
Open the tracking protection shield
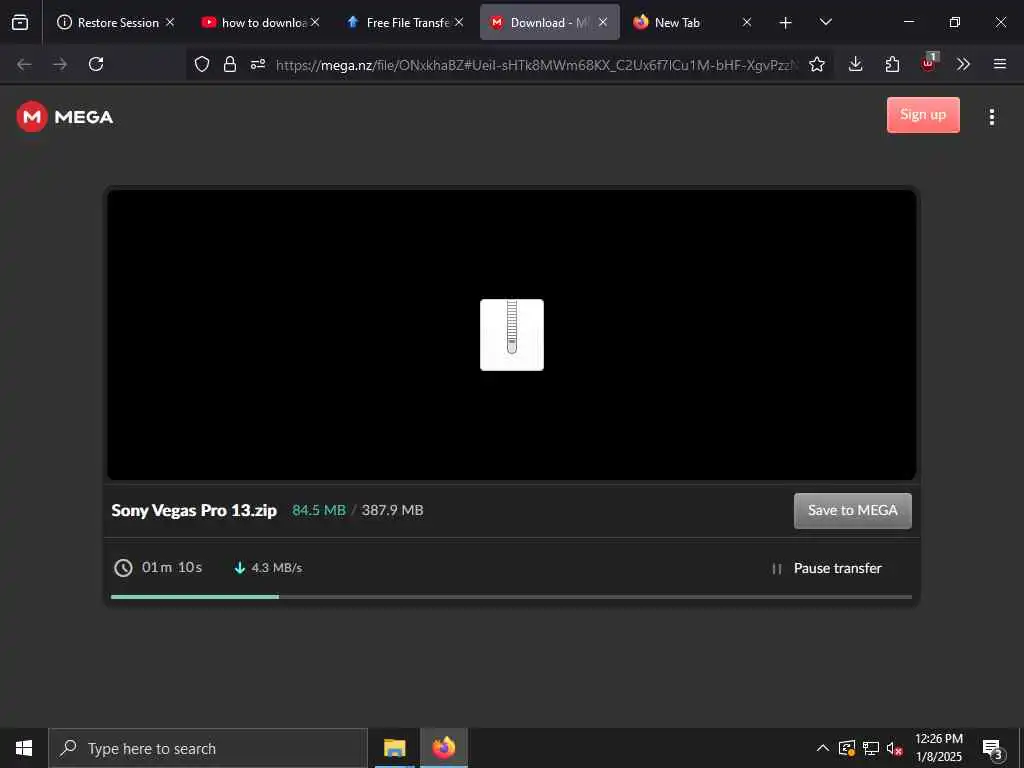pos(202,64)
